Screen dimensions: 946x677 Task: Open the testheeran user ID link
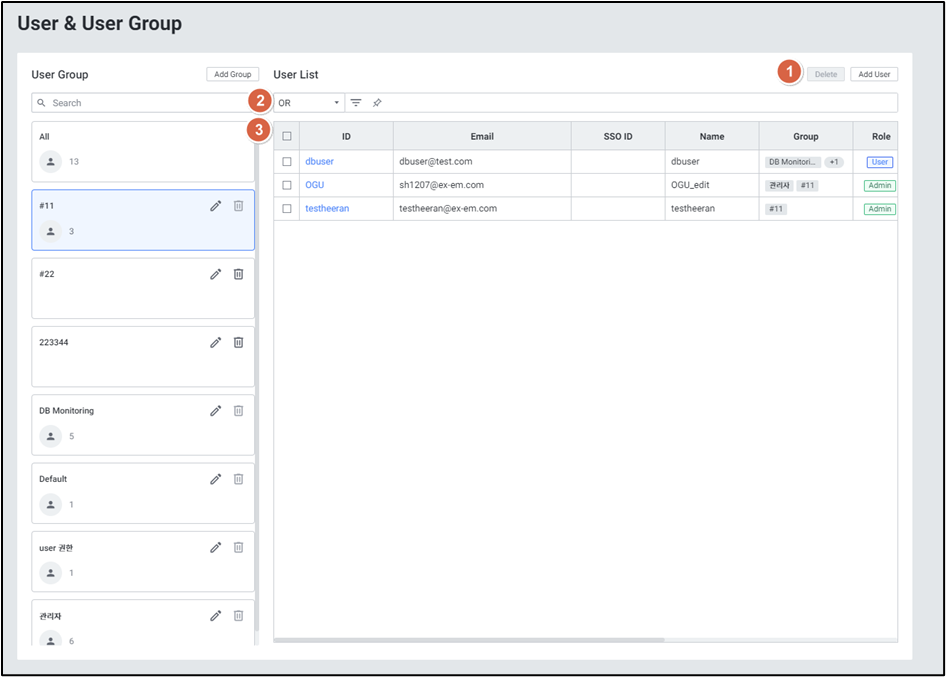pos(327,209)
